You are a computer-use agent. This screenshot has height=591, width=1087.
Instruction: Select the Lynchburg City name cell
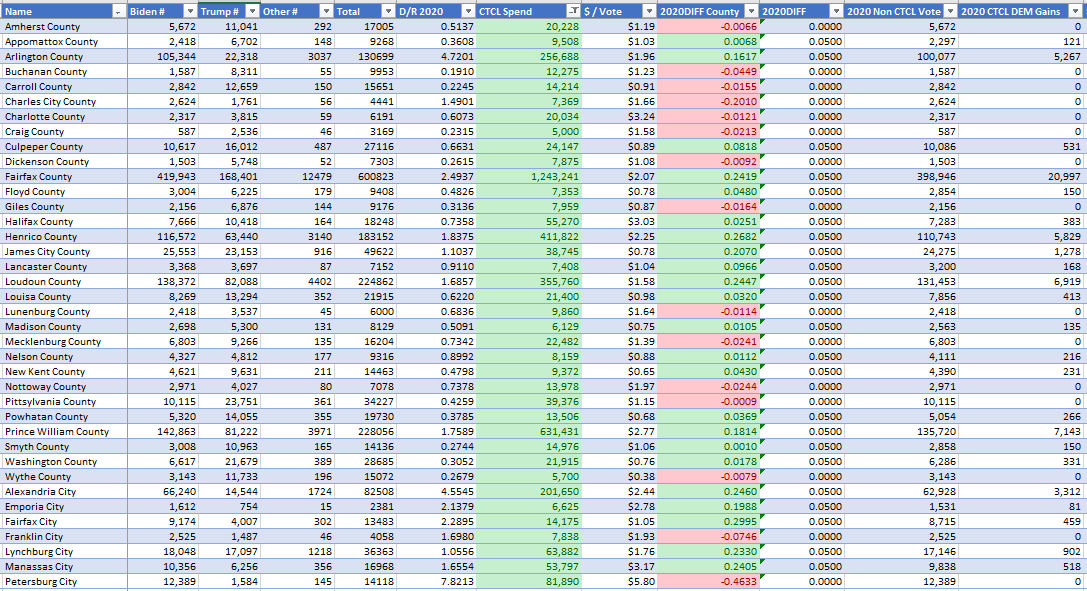64,552
